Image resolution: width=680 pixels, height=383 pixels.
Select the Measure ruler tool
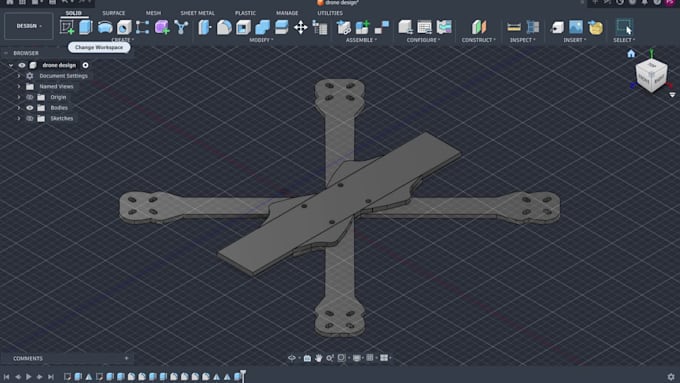514,27
